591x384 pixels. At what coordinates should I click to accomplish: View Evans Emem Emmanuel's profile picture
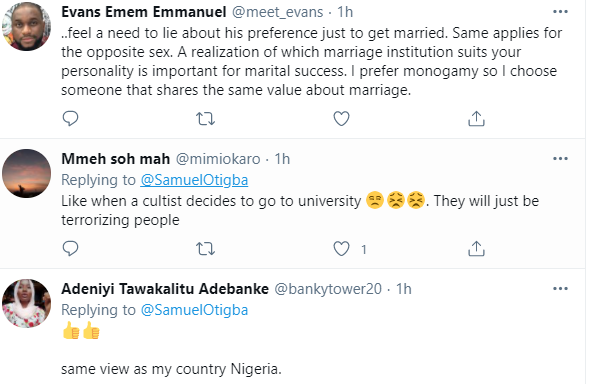[26, 26]
